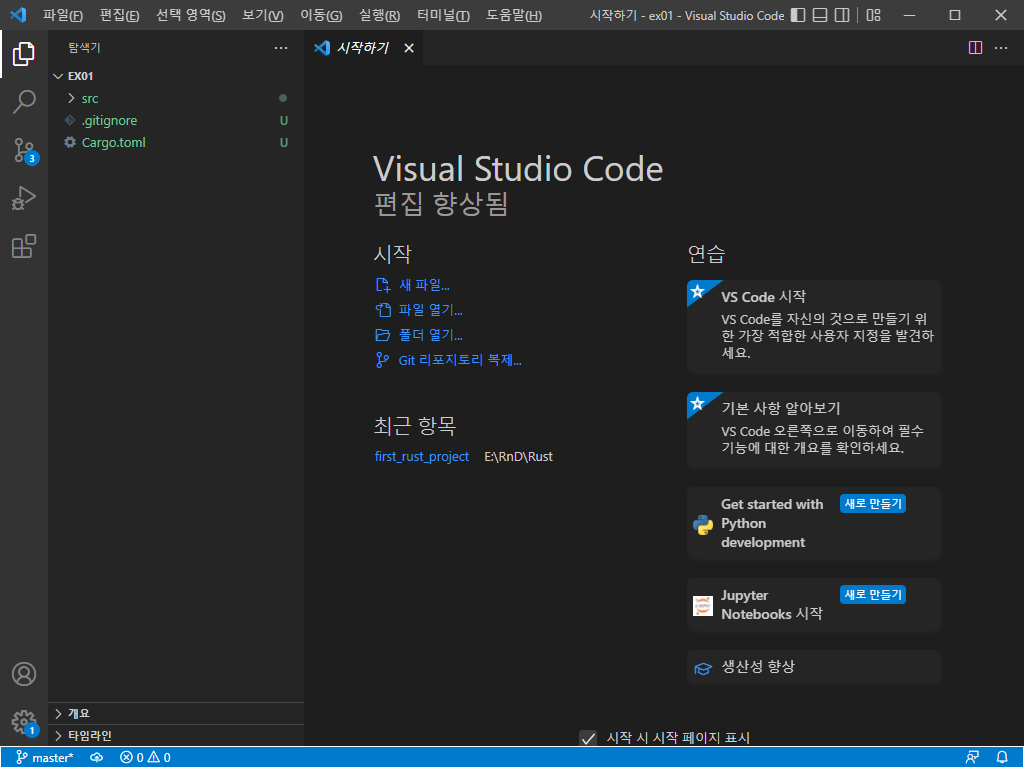
Task: Click the Python walkthrough icon
Action: click(703, 524)
